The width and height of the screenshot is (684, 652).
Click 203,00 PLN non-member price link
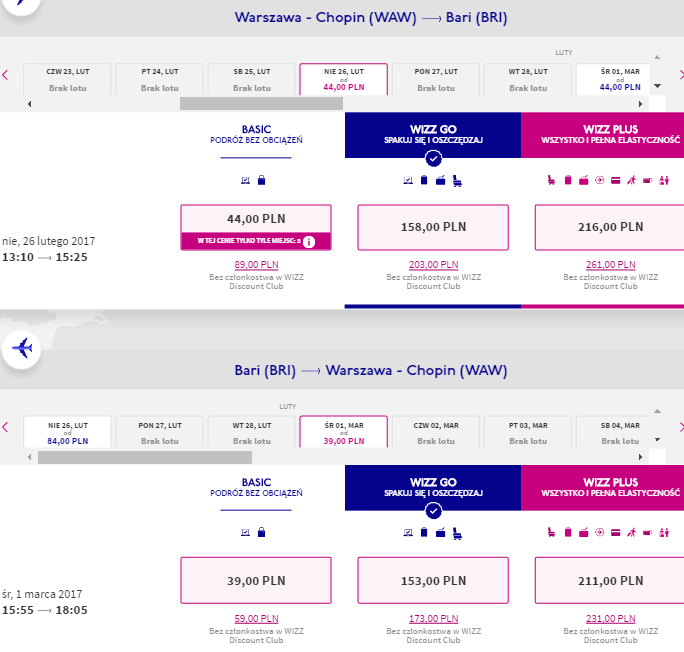pyautogui.click(x=434, y=265)
